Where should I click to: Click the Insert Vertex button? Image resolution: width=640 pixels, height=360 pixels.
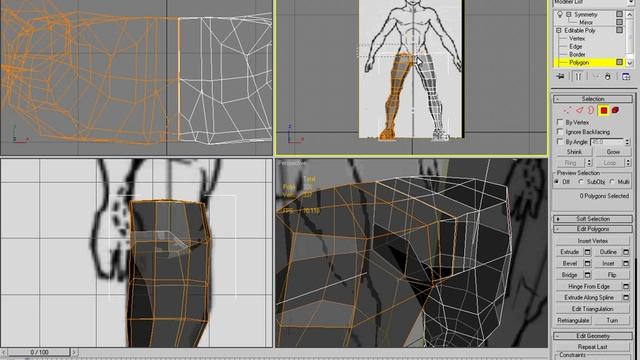[593, 241]
